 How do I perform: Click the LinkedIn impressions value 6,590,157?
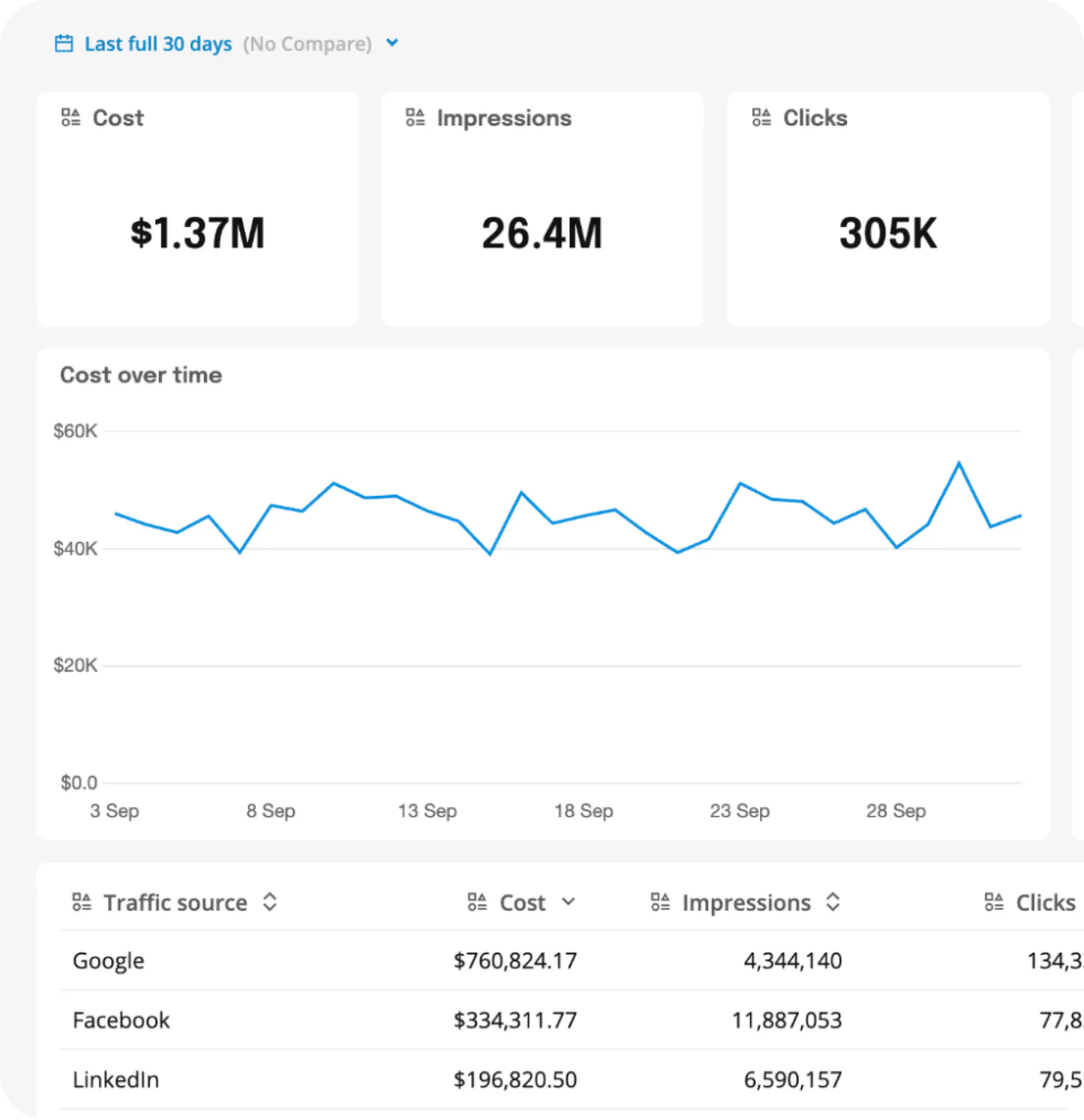[793, 1079]
